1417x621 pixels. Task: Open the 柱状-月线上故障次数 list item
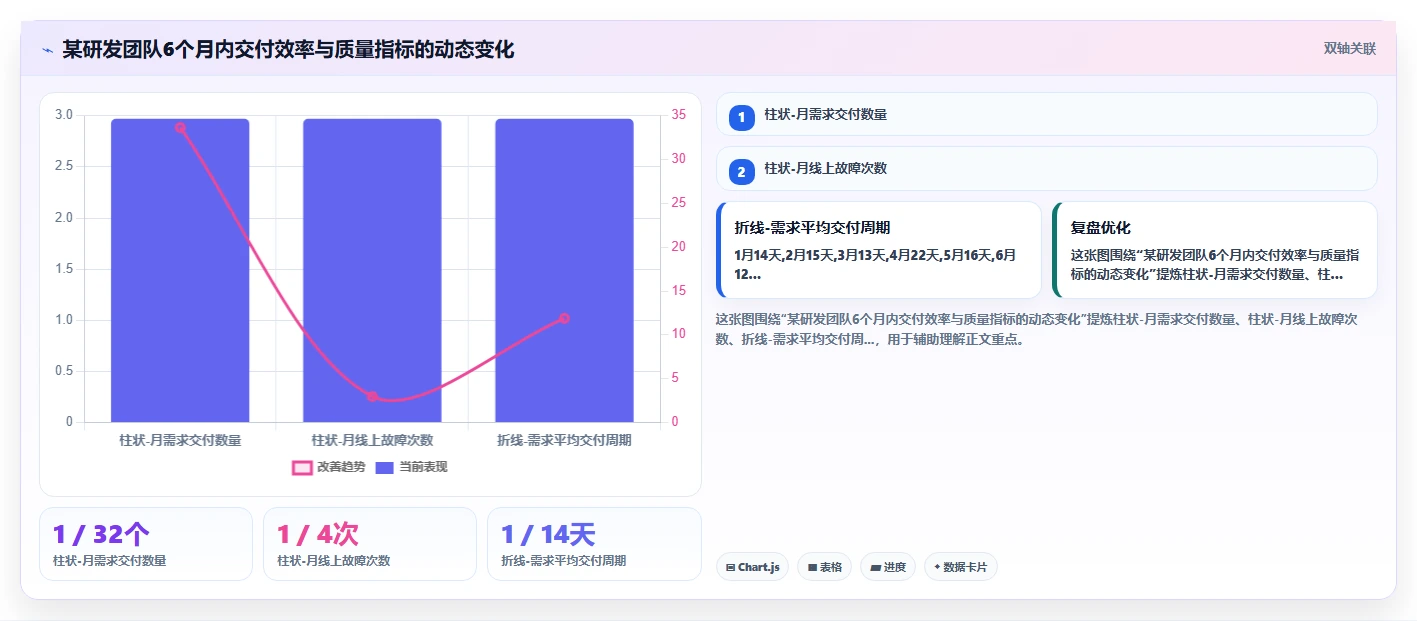pos(1047,169)
